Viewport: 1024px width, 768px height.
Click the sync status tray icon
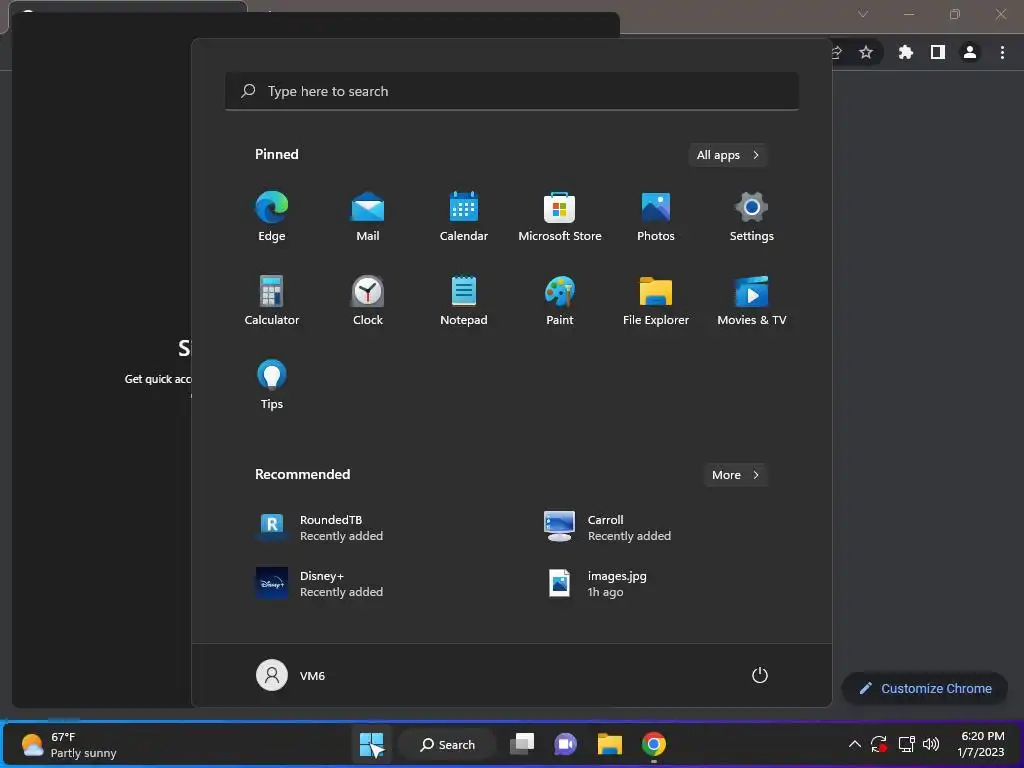click(x=879, y=744)
